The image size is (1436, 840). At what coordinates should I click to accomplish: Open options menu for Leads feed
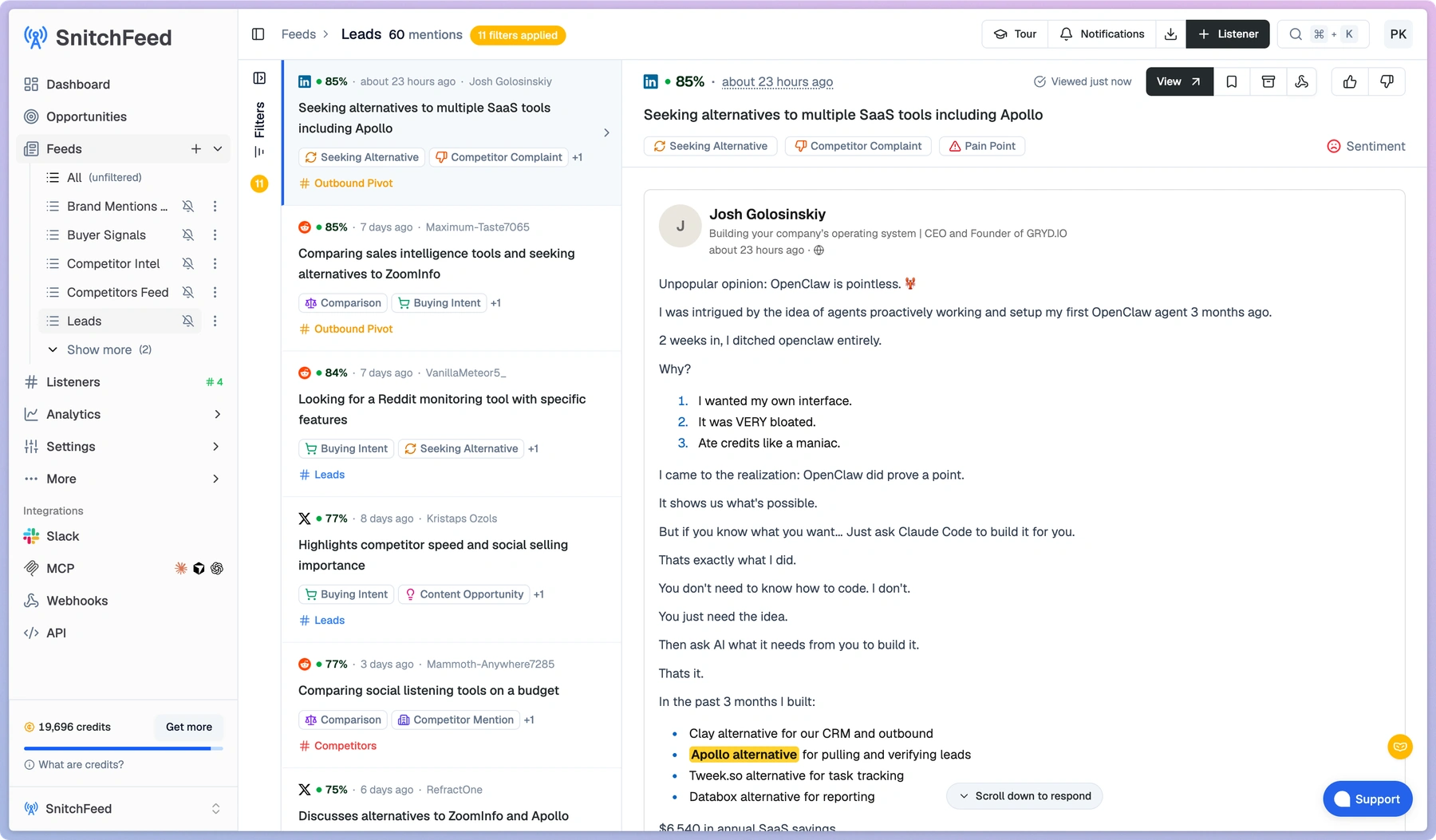pyautogui.click(x=215, y=321)
